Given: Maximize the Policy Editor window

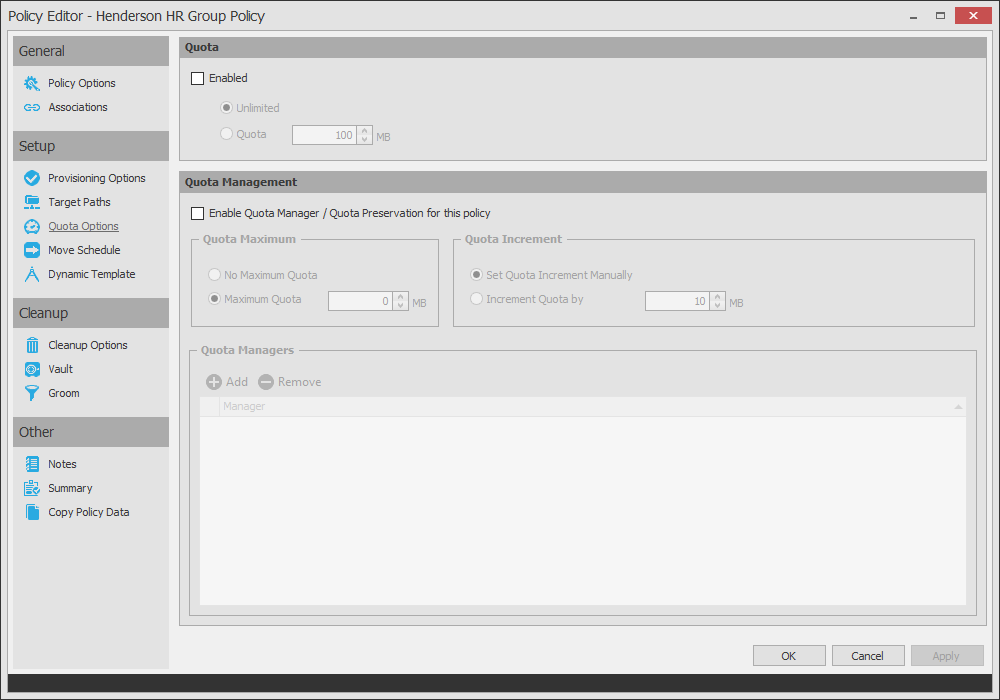Looking at the screenshot, I should [940, 16].
